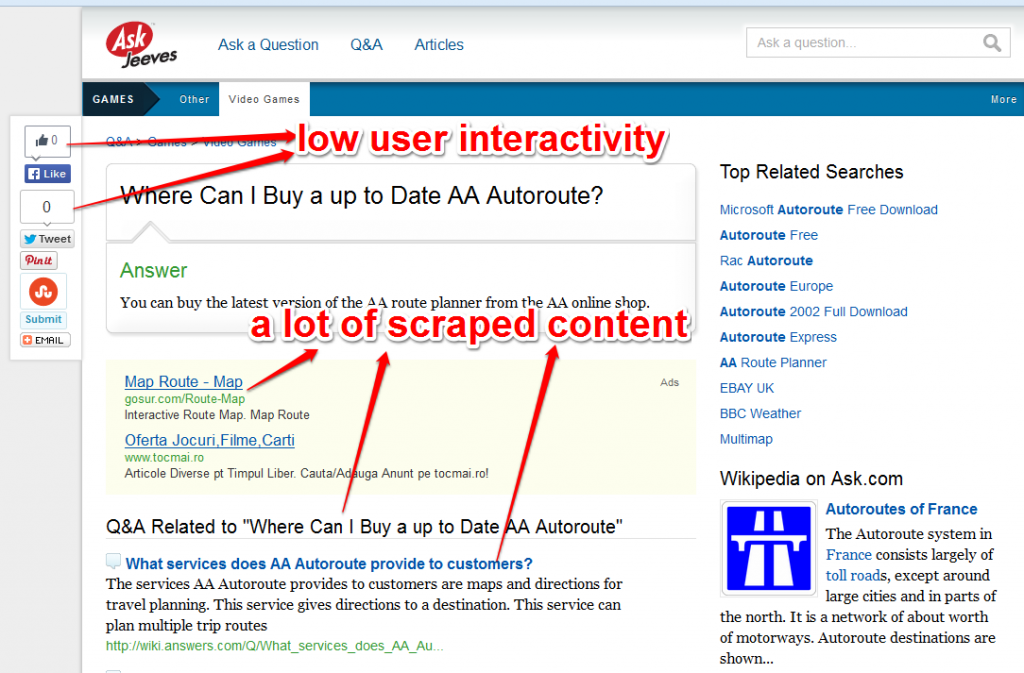Open the gosur.com/Route-Map URL
Image resolution: width=1024 pixels, height=673 pixels.
pyautogui.click(x=185, y=399)
